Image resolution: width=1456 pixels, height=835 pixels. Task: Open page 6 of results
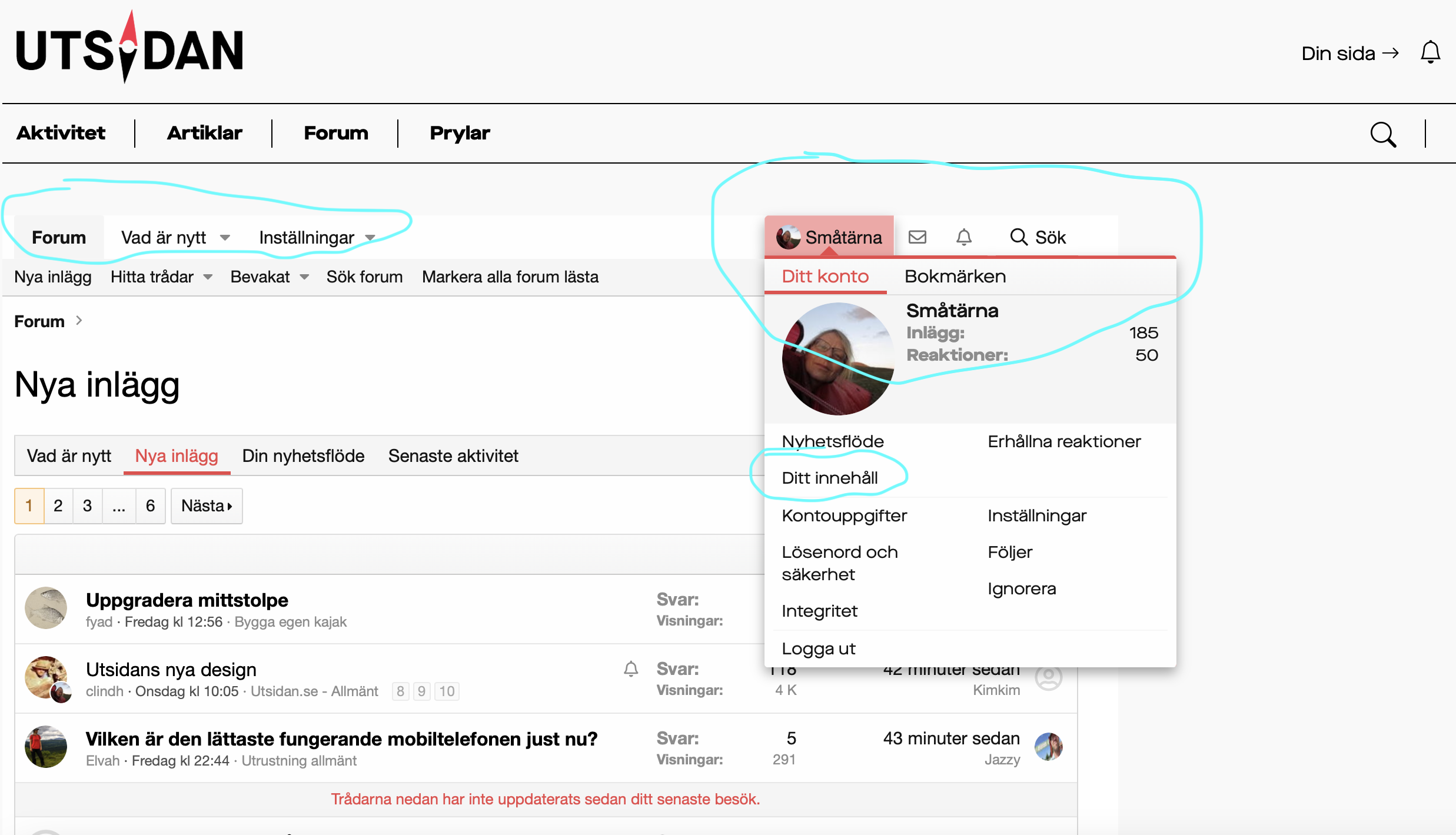[x=150, y=506]
